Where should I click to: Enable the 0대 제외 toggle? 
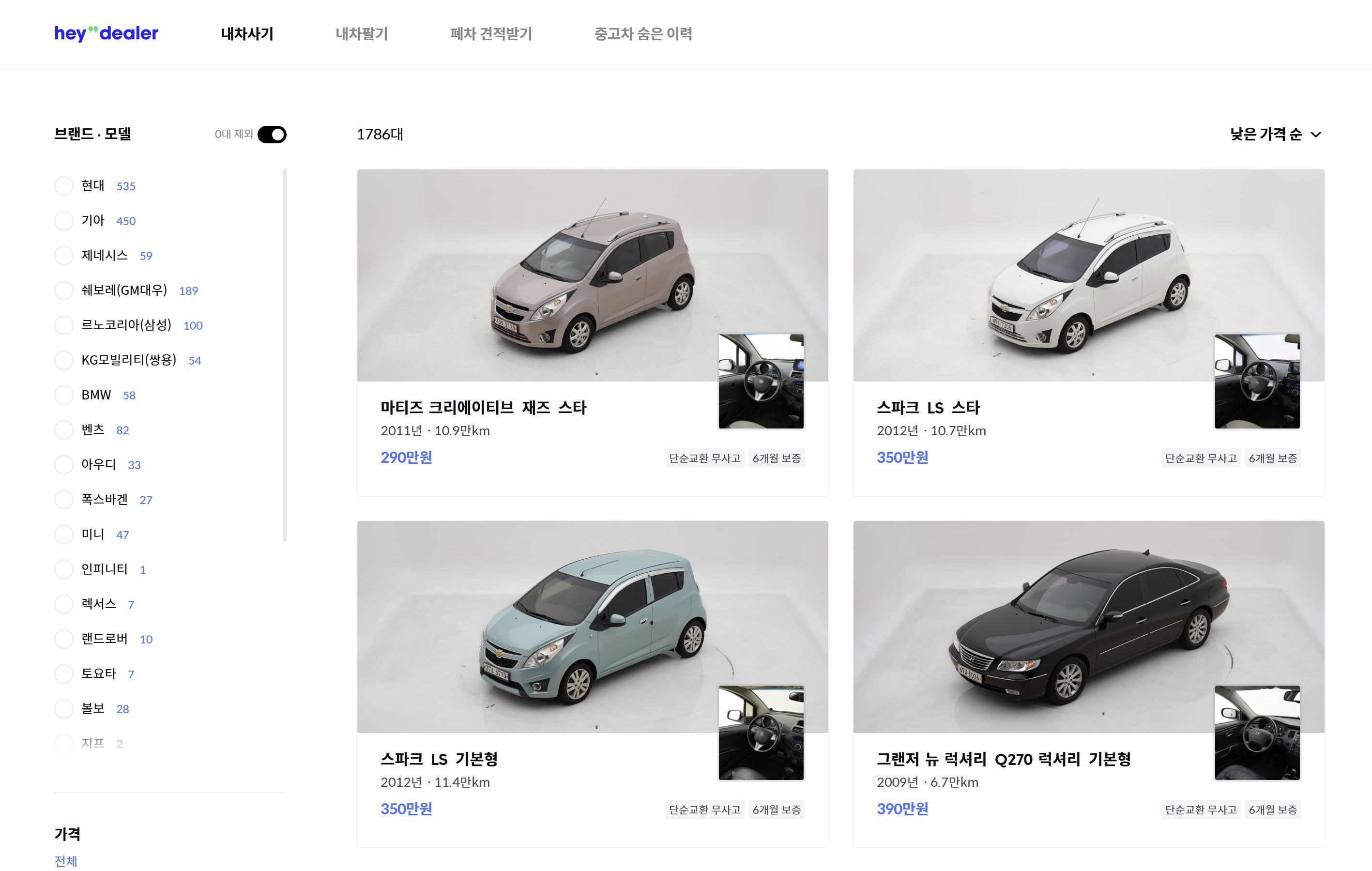point(273,134)
